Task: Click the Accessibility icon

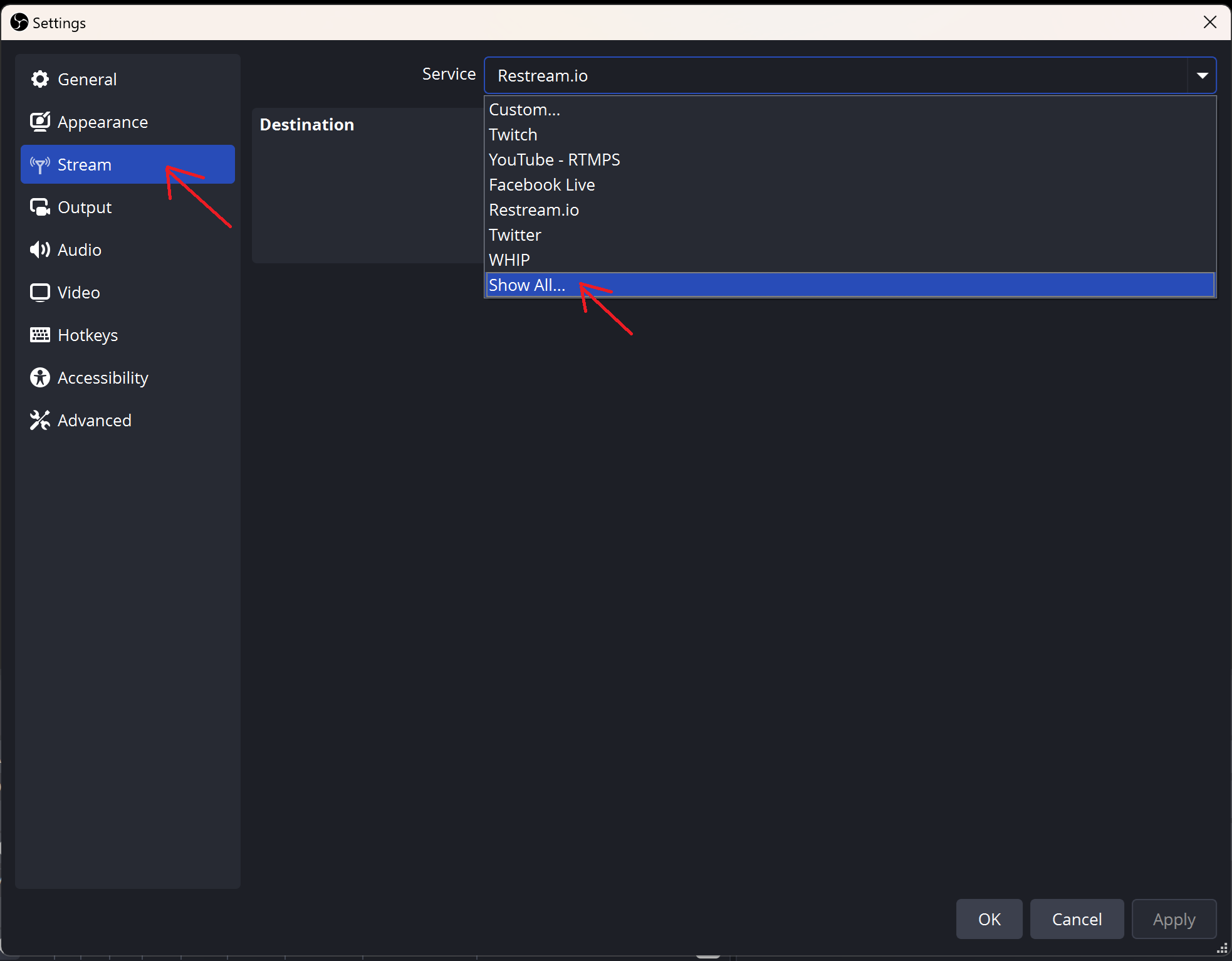Action: pos(40,377)
